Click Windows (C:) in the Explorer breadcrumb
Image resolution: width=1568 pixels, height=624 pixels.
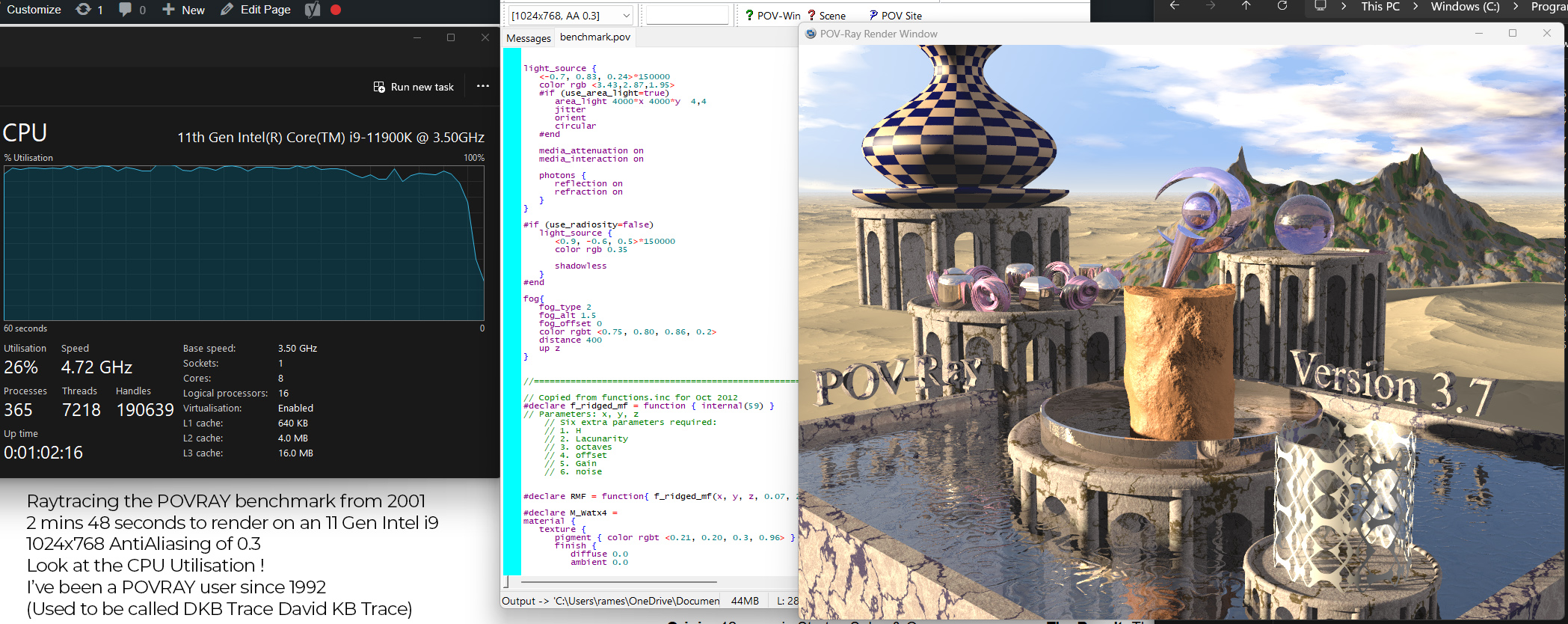click(x=1465, y=6)
